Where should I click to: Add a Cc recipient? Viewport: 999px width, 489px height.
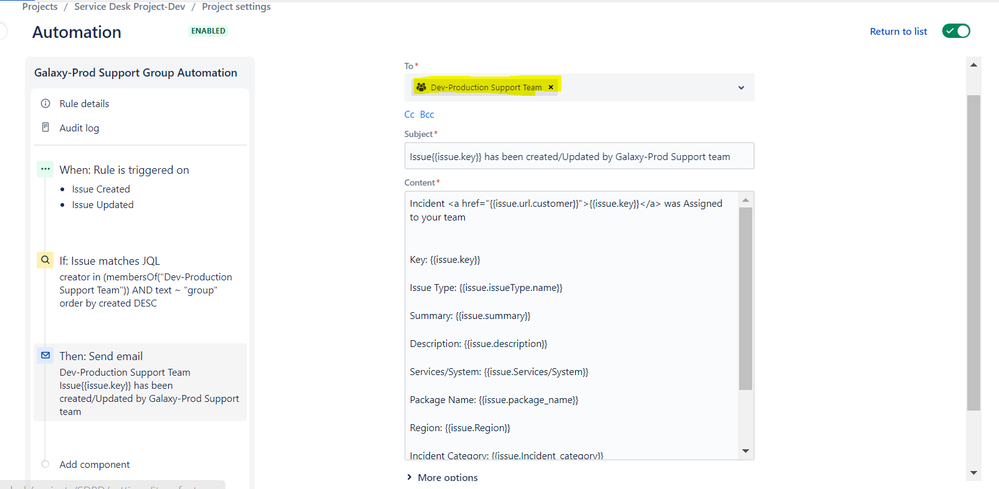point(410,115)
